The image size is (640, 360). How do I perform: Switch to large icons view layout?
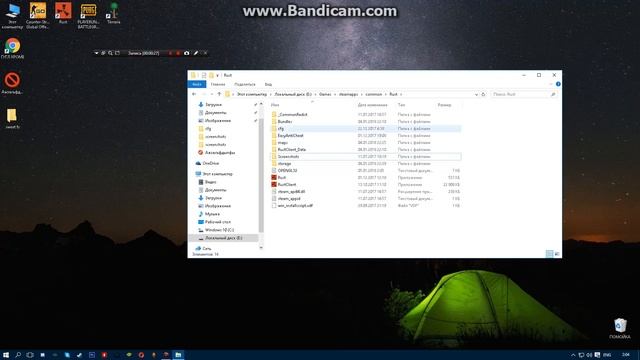(557, 254)
